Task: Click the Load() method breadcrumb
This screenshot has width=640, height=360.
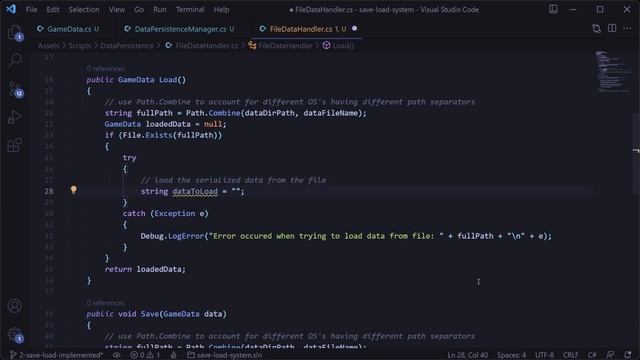Action: (x=338, y=46)
